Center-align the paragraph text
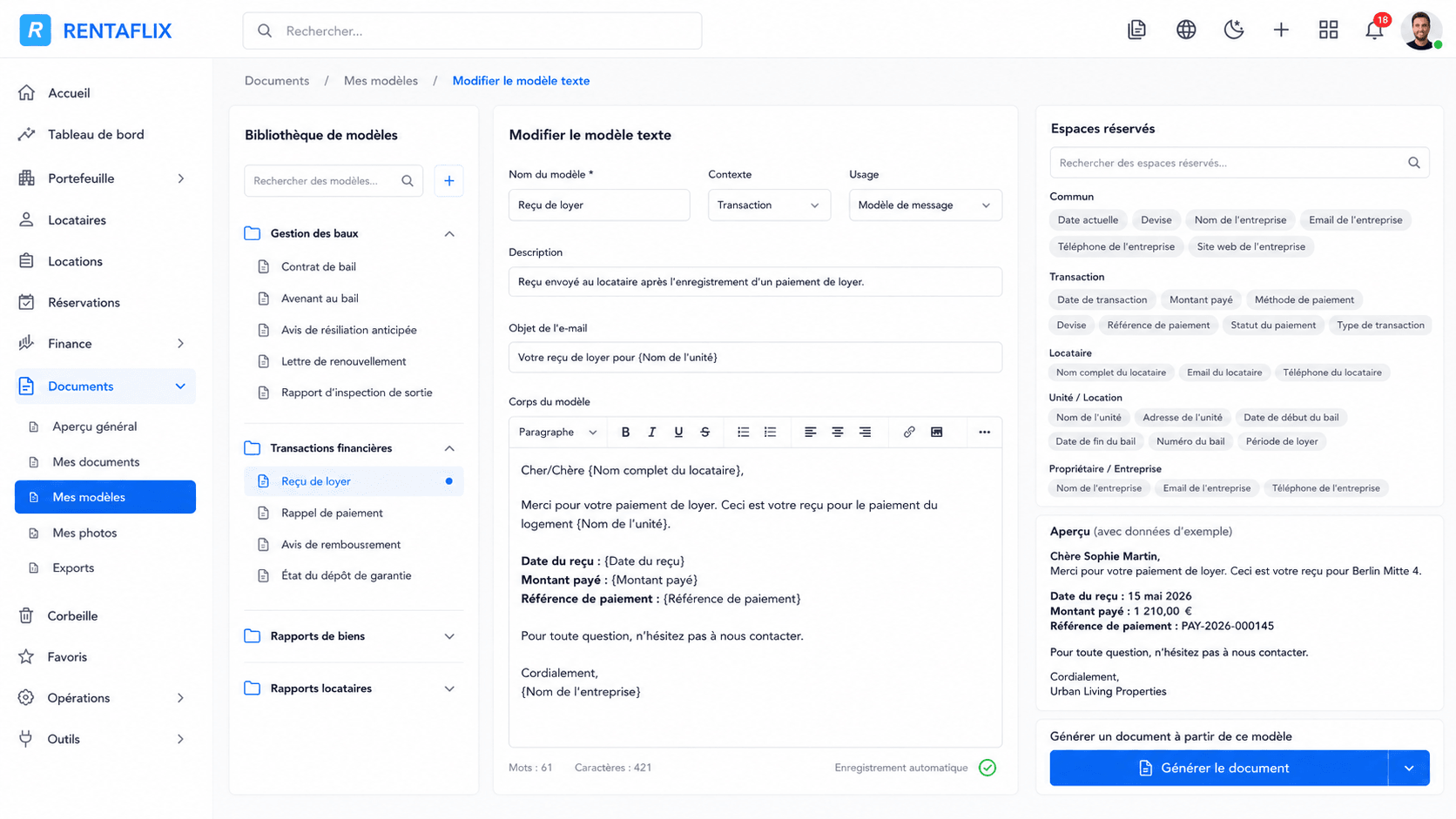1456x819 pixels. pyautogui.click(x=838, y=432)
